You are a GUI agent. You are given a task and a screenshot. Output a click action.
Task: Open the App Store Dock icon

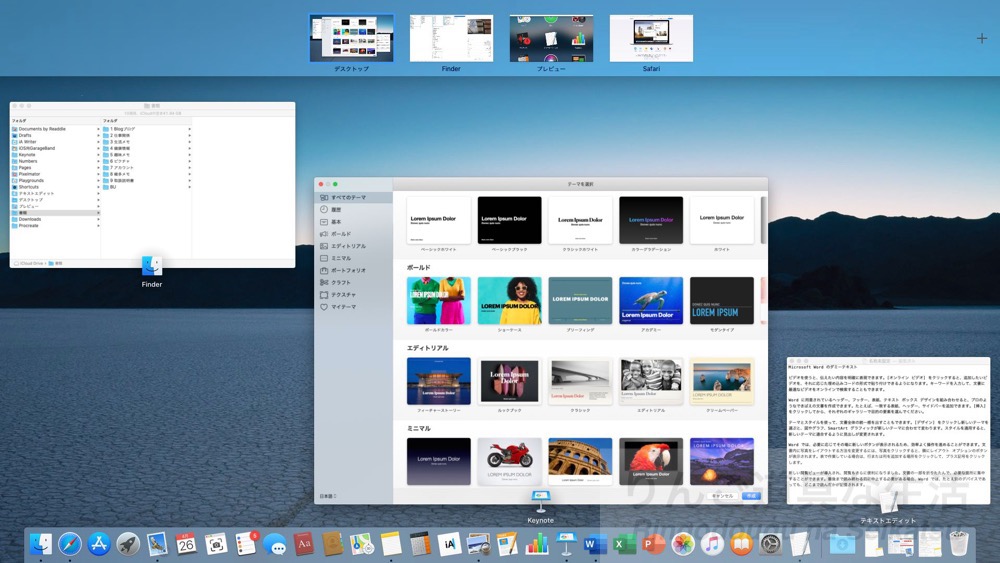(99, 544)
